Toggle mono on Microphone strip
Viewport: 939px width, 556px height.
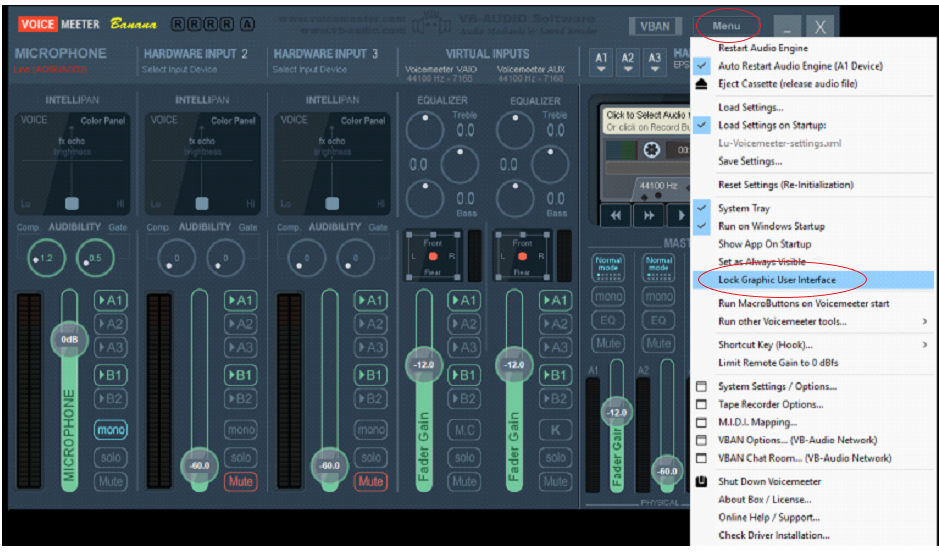[x=111, y=430]
